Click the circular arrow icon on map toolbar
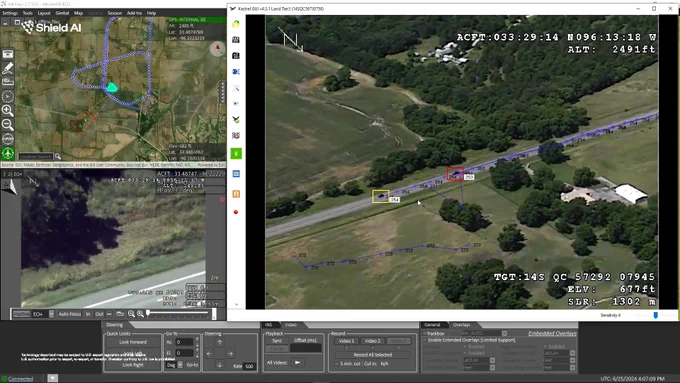The width and height of the screenshot is (680, 383). click(x=8, y=96)
